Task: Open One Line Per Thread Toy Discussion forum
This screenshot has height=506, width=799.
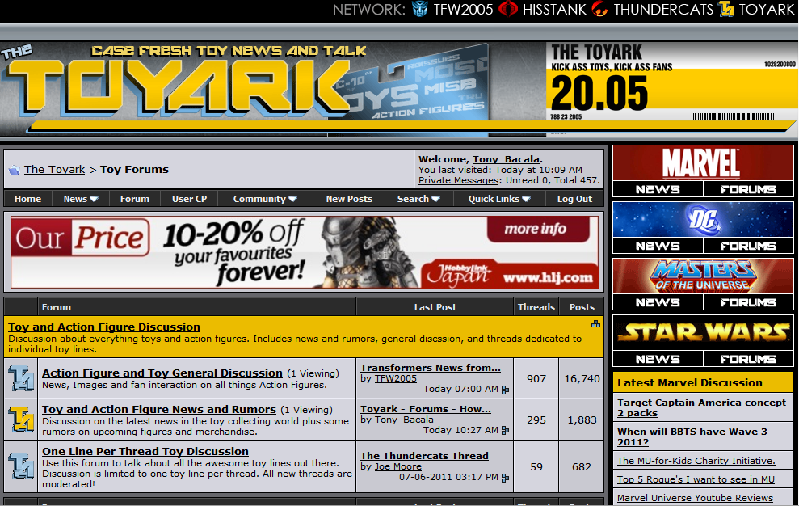Action: 145,451
